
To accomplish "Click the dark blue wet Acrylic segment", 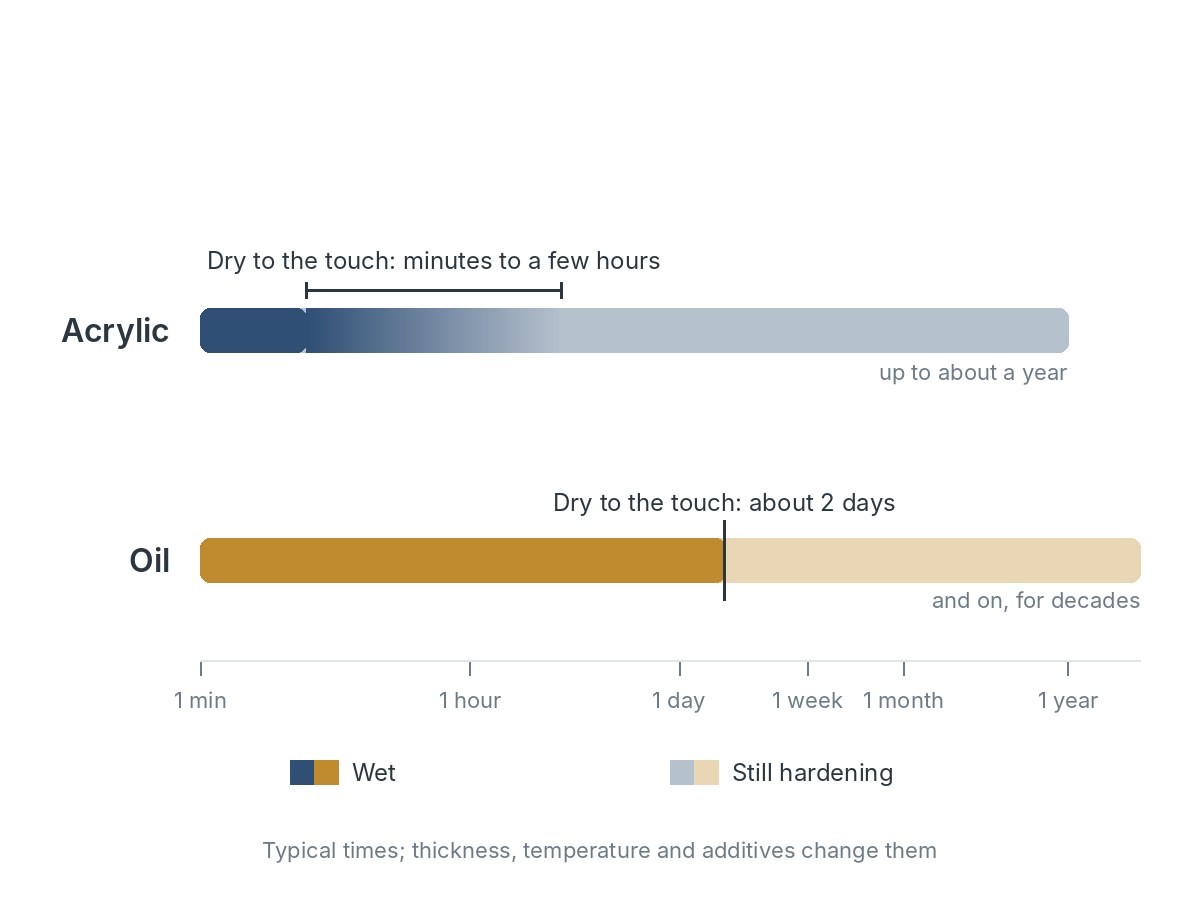I will coord(253,331).
